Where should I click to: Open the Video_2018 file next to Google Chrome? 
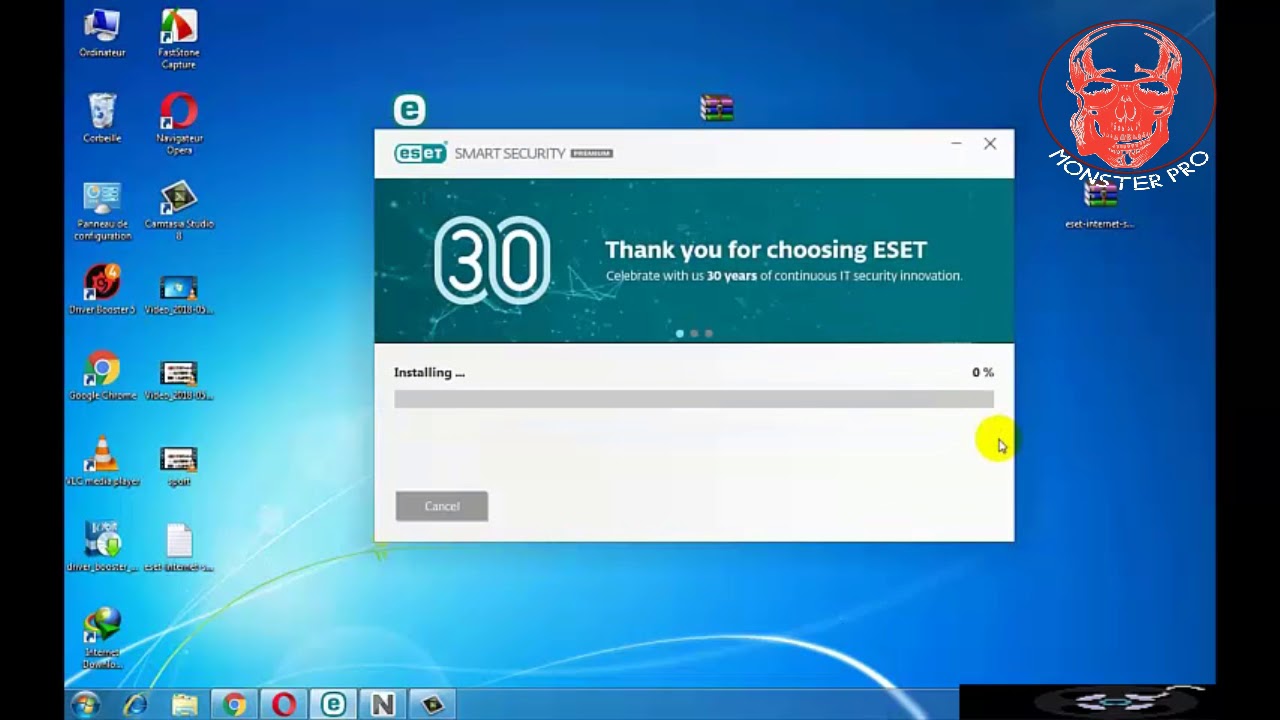coord(179,379)
